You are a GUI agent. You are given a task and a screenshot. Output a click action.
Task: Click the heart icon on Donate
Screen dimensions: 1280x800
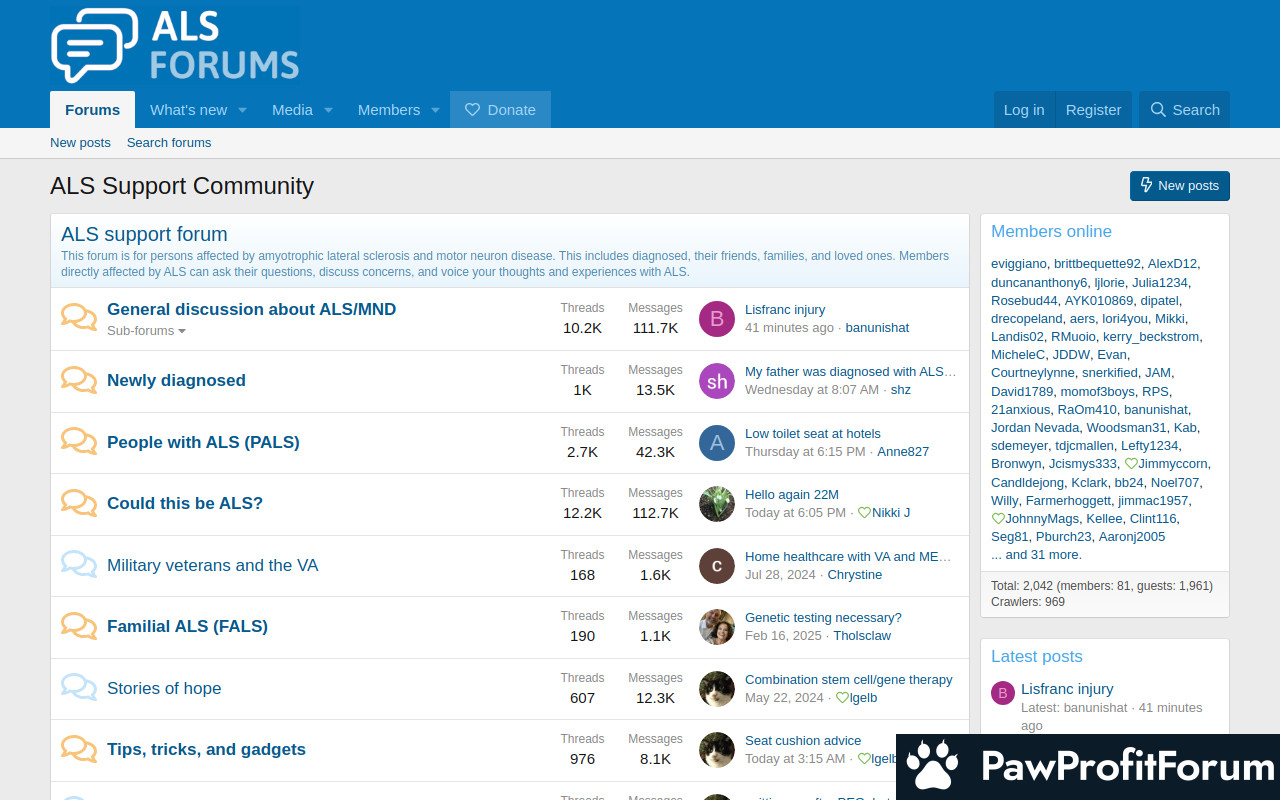(473, 110)
